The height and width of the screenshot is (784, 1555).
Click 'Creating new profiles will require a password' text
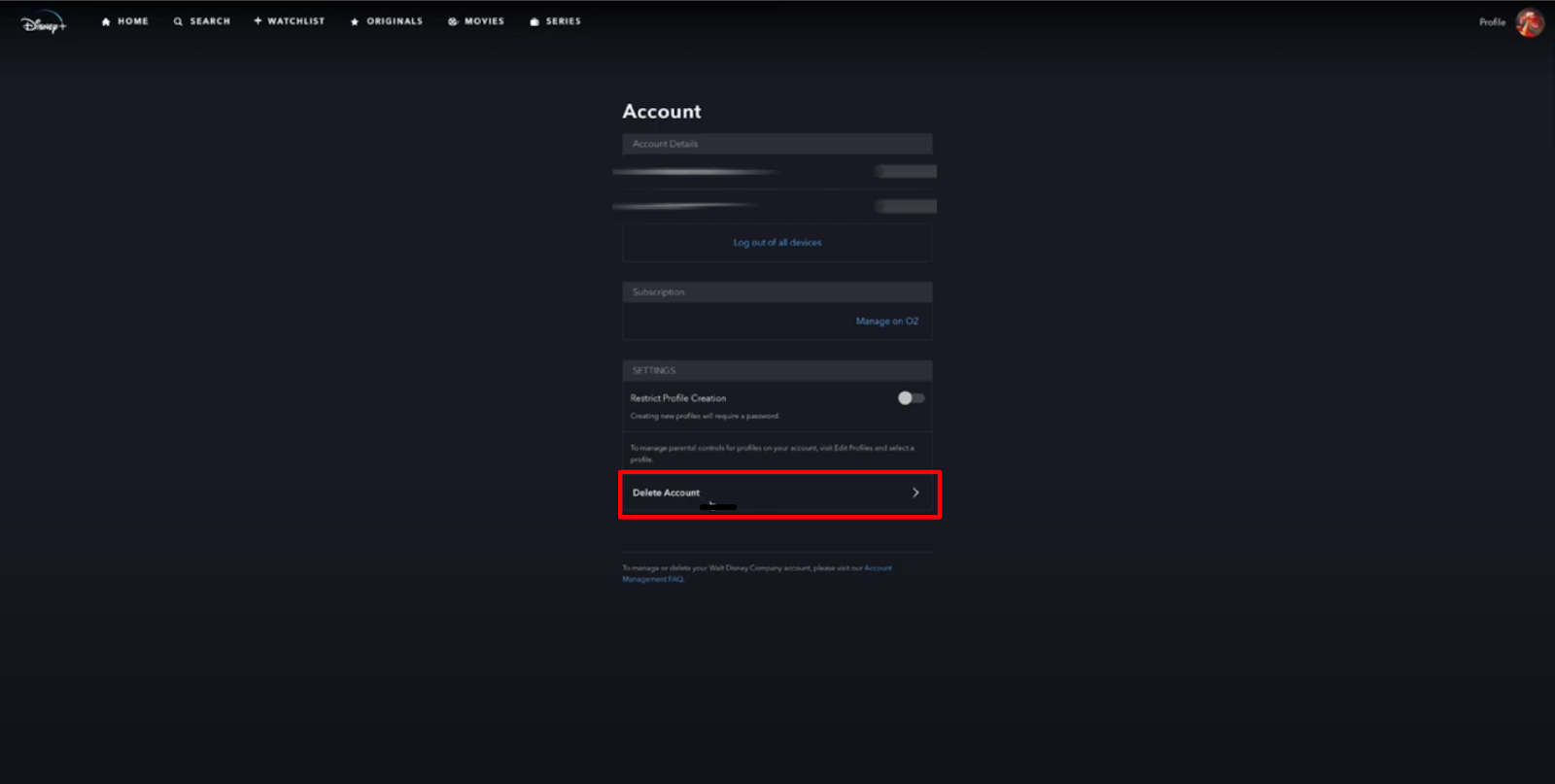[x=705, y=416]
